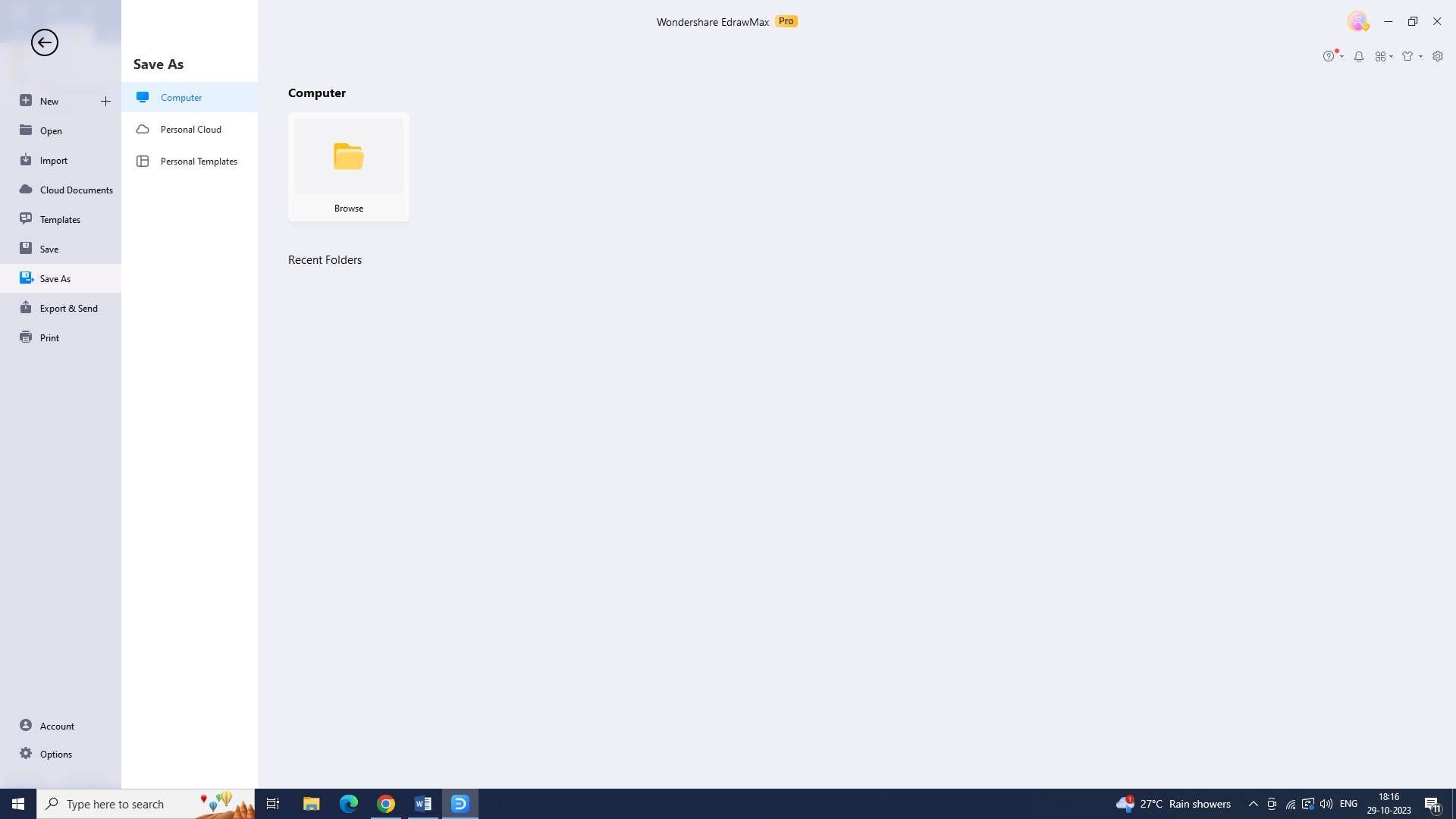Select the Import icon
Viewport: 1456px width, 819px height.
click(x=26, y=159)
